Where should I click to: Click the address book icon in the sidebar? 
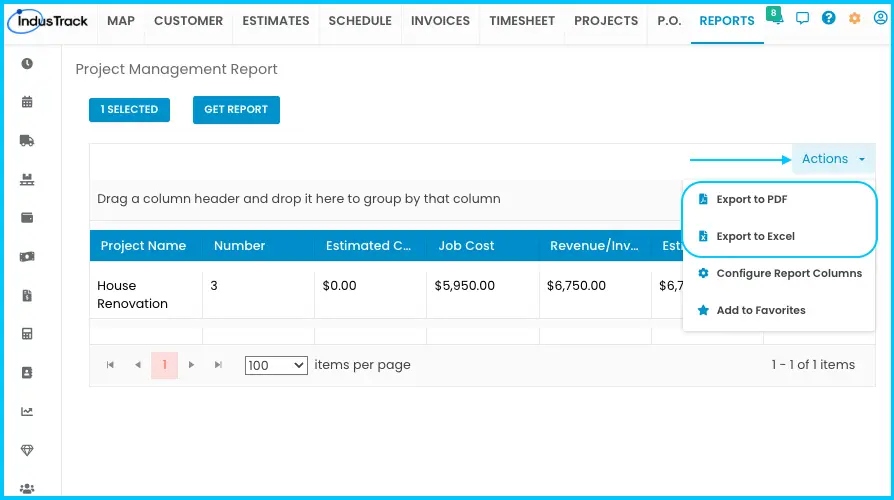27,373
